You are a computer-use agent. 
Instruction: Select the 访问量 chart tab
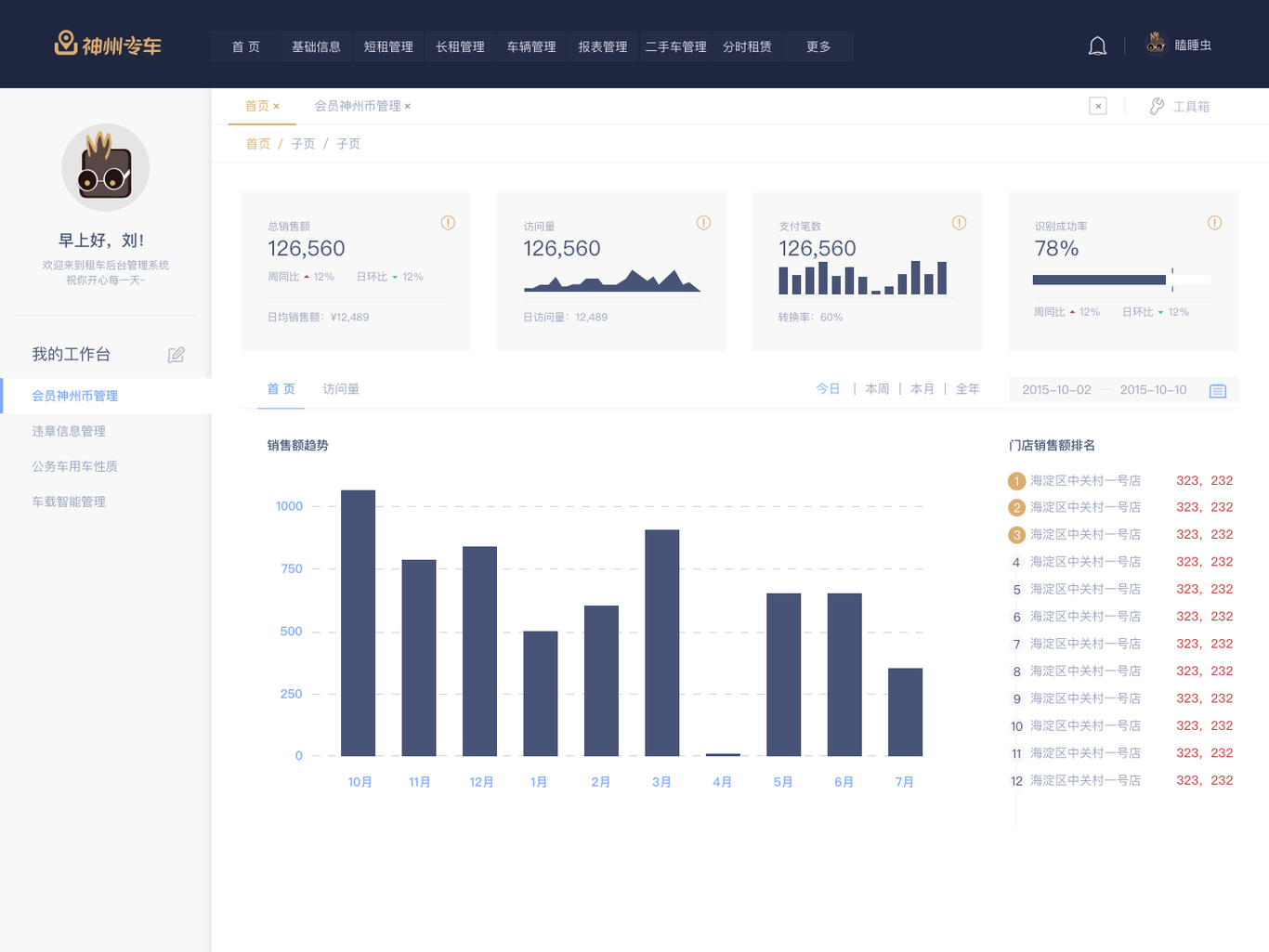[341, 389]
